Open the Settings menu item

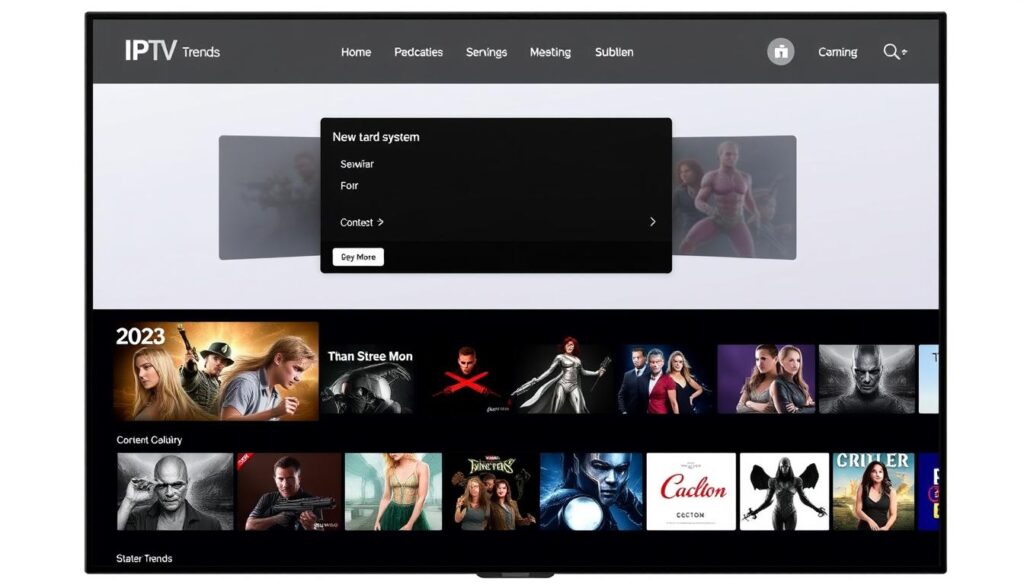pos(486,51)
